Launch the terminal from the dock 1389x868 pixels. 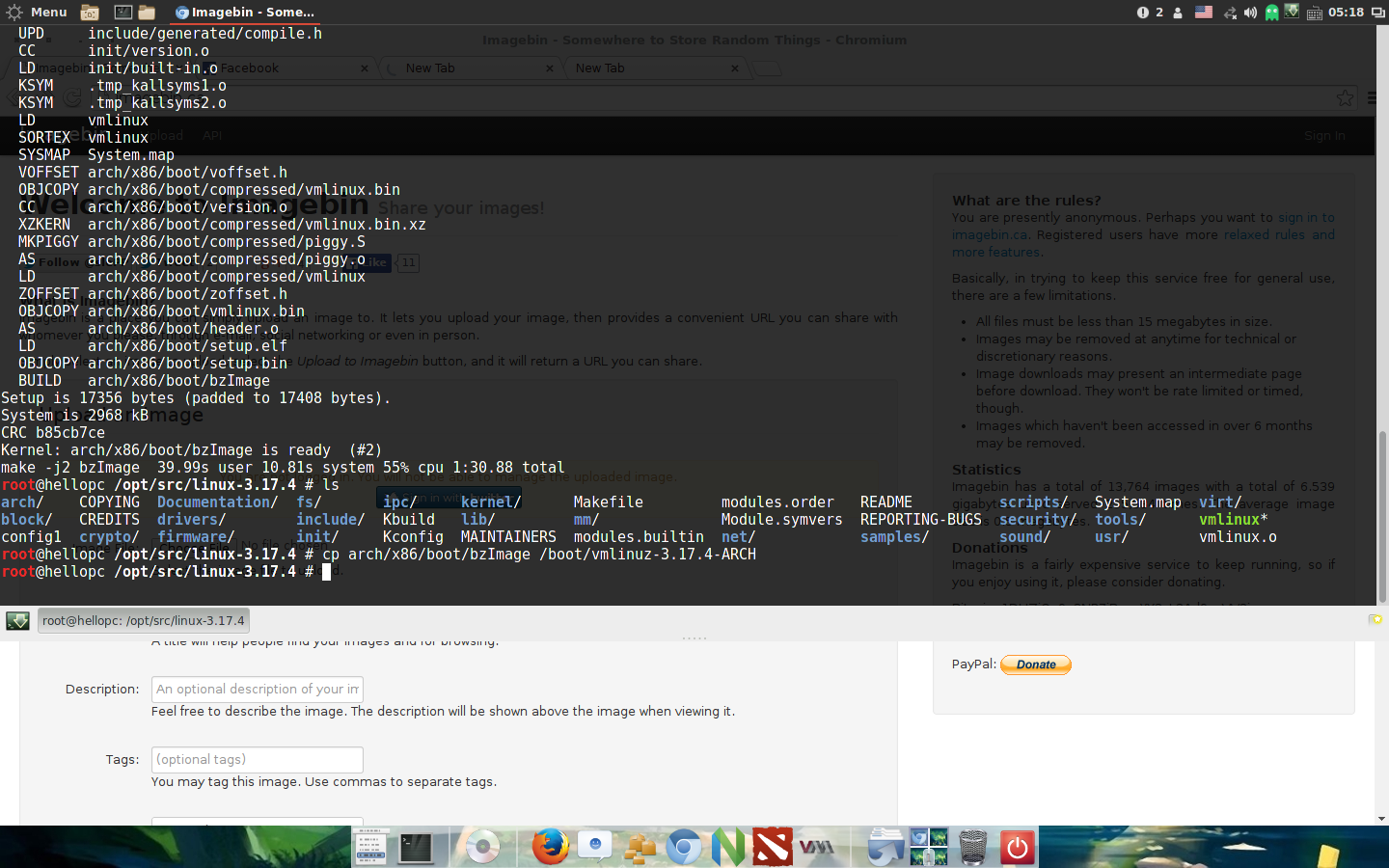(416, 848)
